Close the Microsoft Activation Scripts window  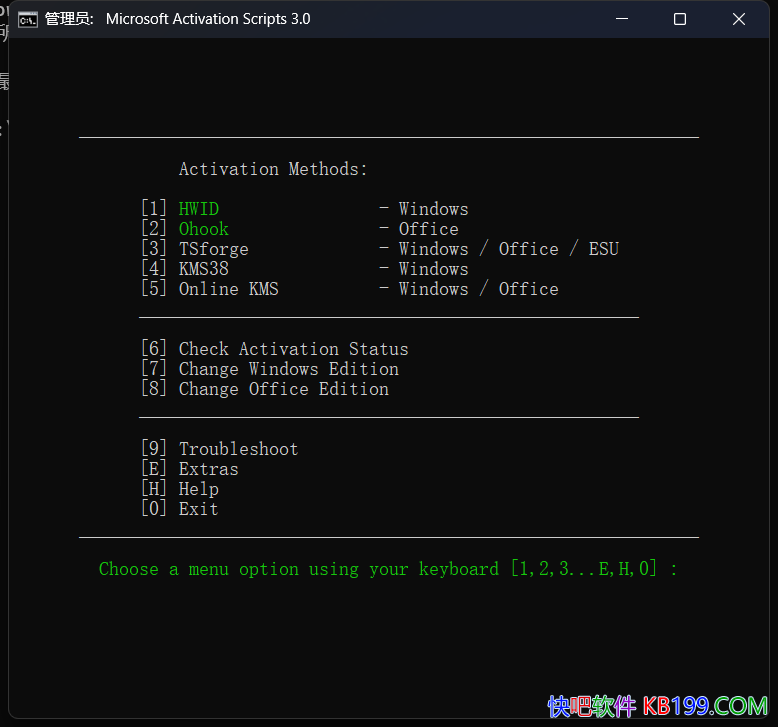click(x=739, y=19)
